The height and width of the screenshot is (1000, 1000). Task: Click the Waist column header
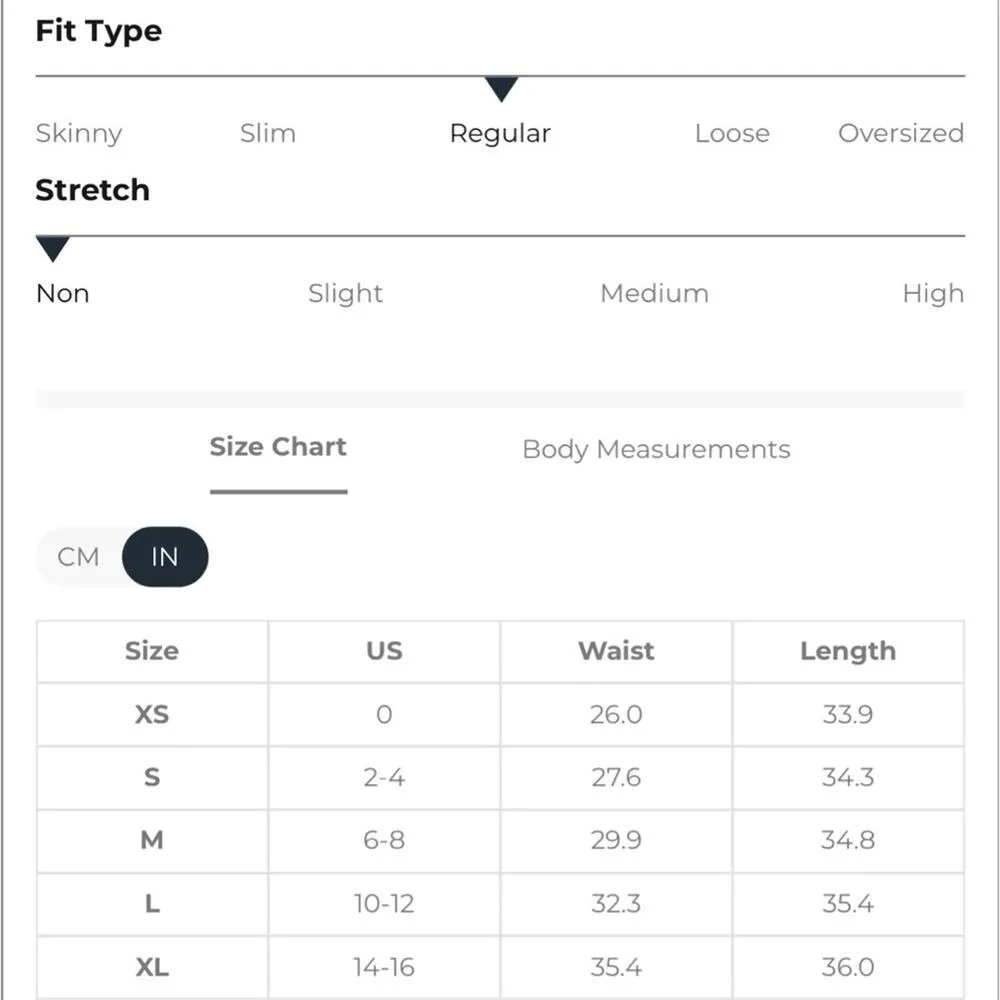pos(616,651)
